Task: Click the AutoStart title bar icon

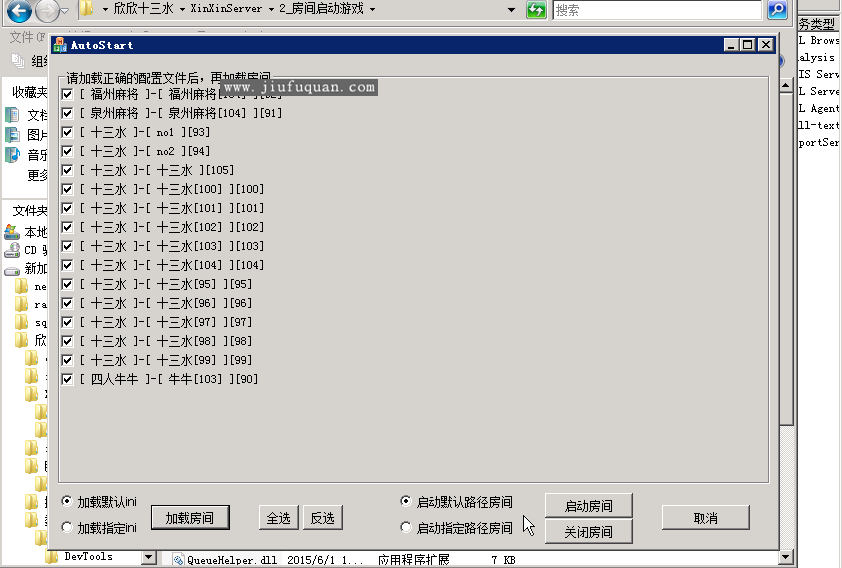Action: tap(59, 45)
